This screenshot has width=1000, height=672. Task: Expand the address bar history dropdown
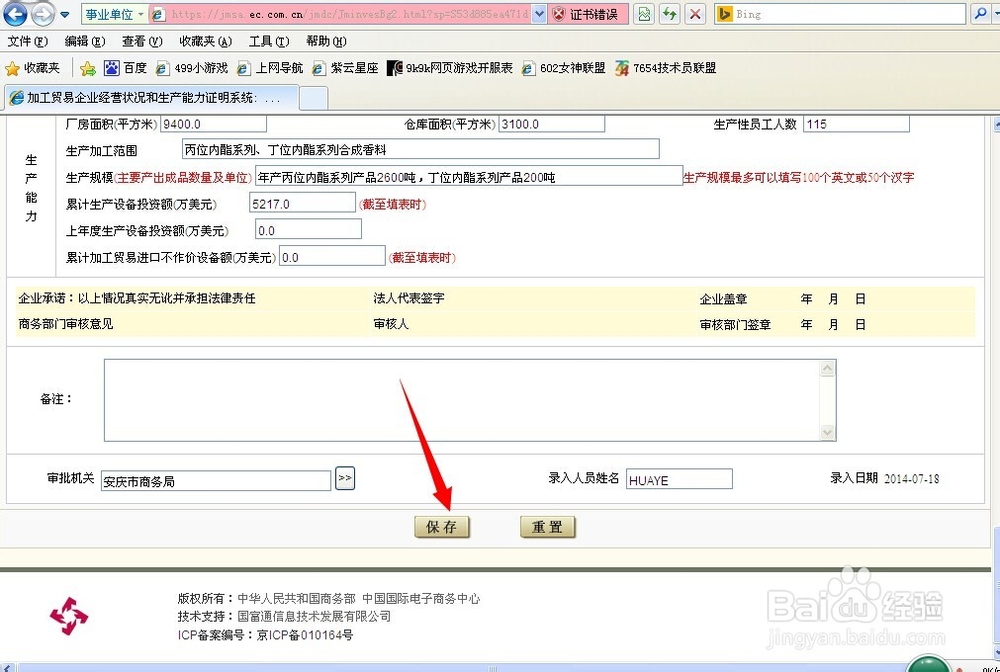(x=538, y=14)
